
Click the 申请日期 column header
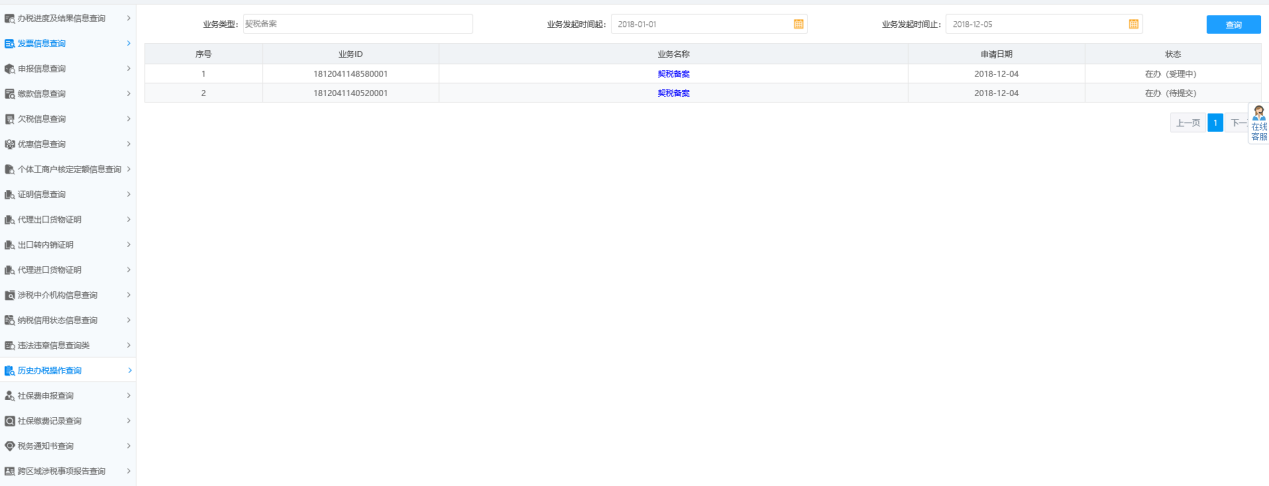point(996,53)
